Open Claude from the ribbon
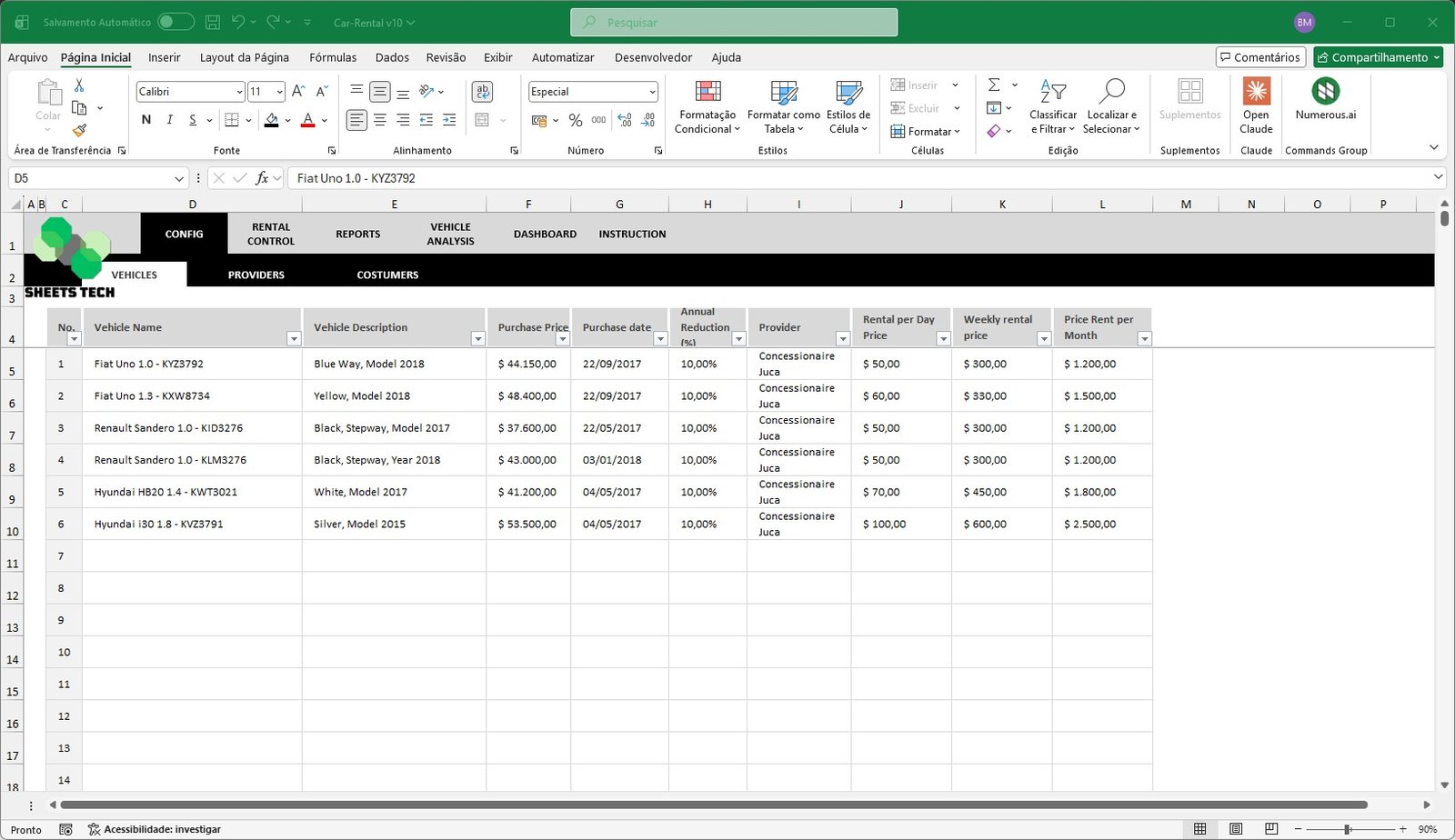1455x840 pixels. point(1256,106)
